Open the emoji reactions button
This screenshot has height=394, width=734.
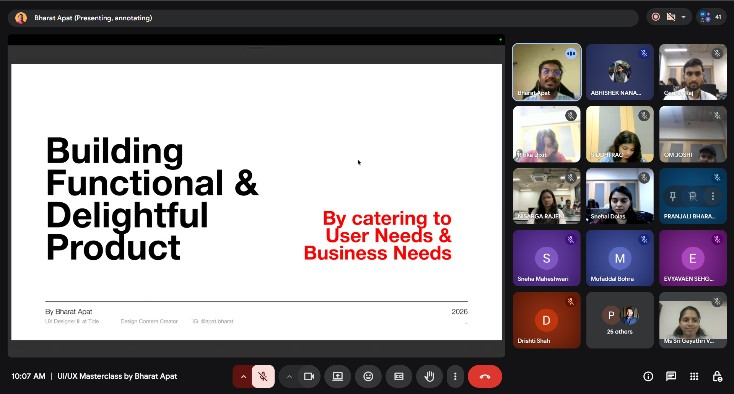coord(368,376)
